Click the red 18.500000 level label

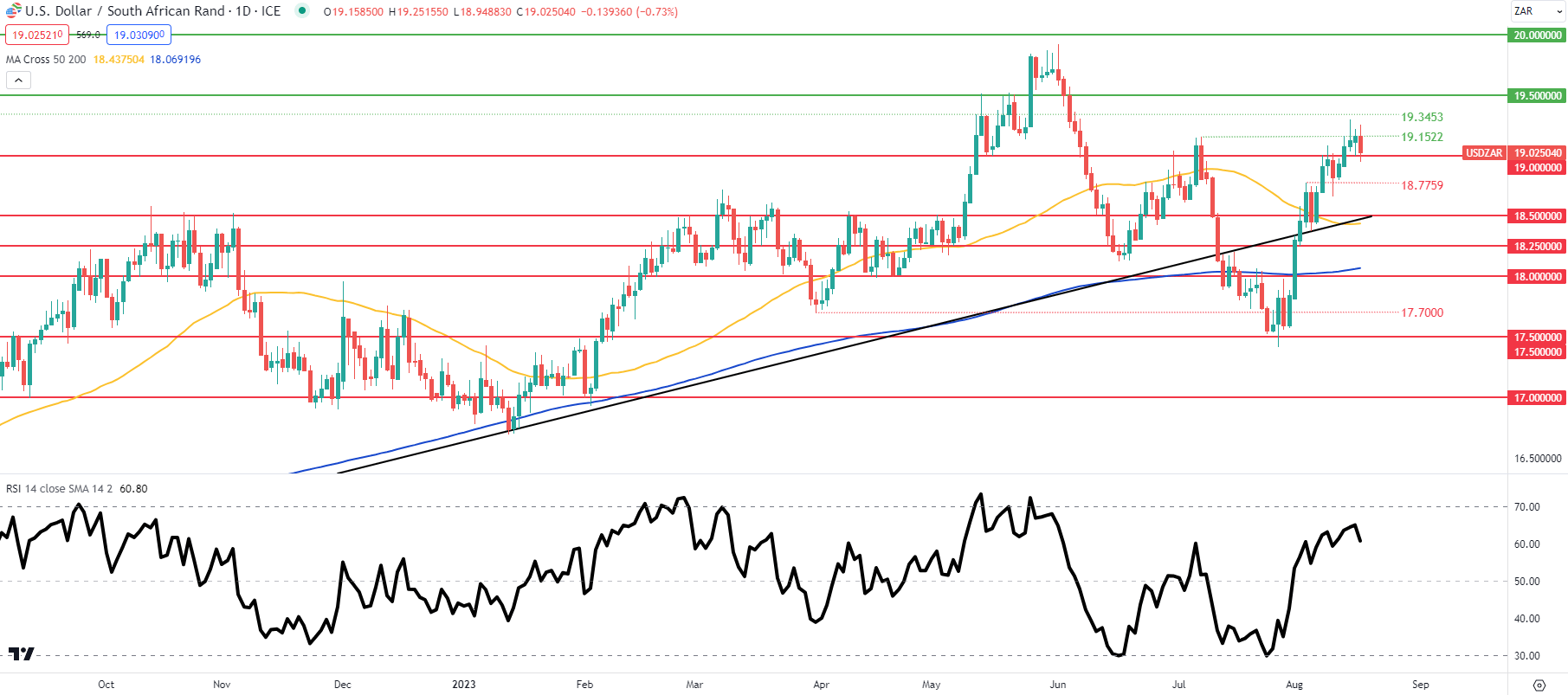tap(1537, 216)
